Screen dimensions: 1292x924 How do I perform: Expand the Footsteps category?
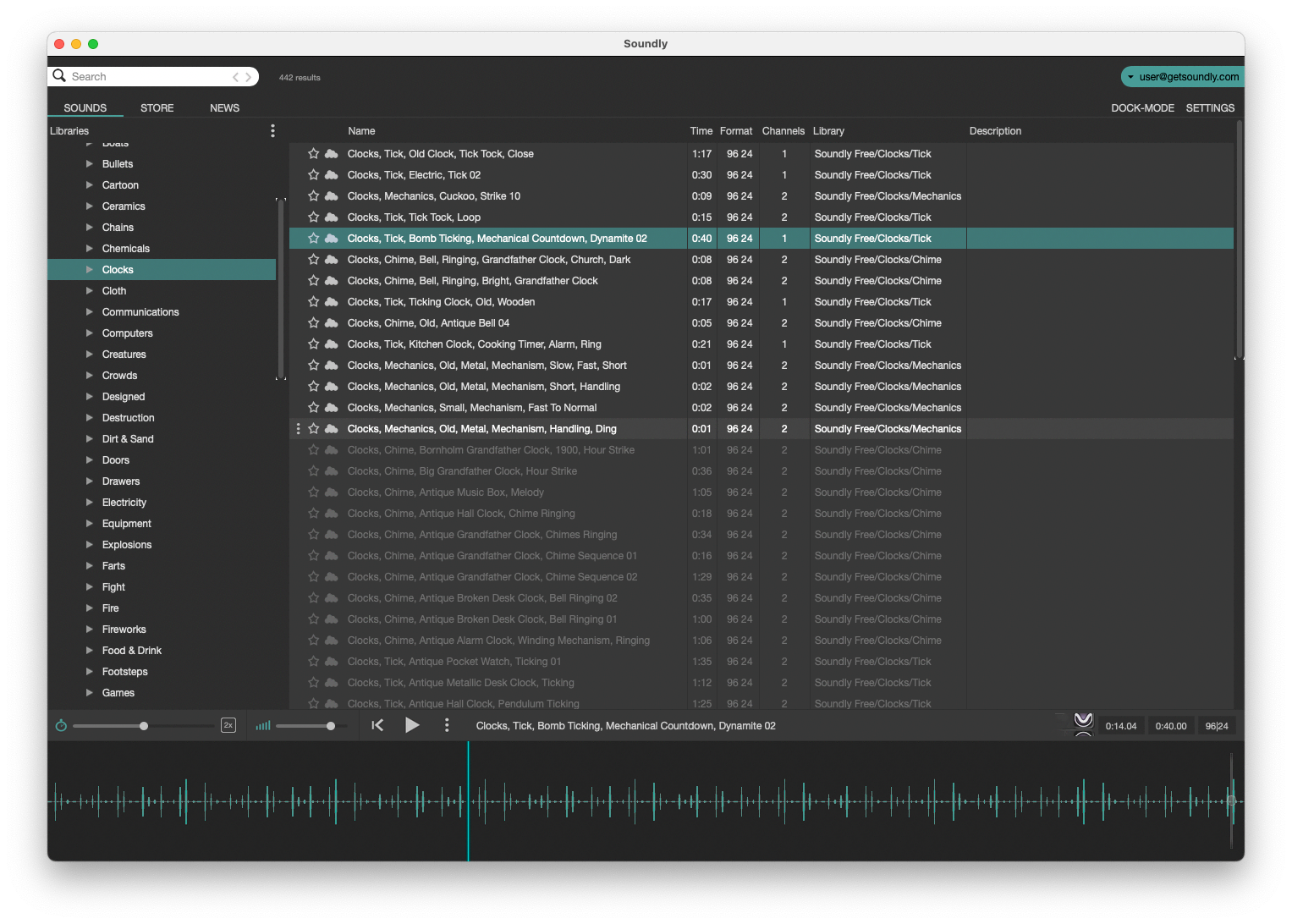click(x=89, y=672)
